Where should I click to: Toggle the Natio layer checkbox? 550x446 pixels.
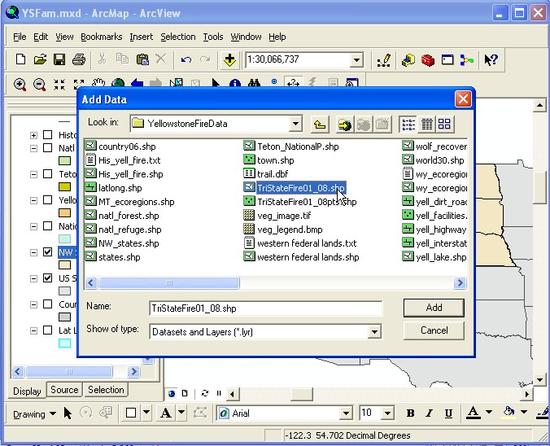(x=47, y=226)
